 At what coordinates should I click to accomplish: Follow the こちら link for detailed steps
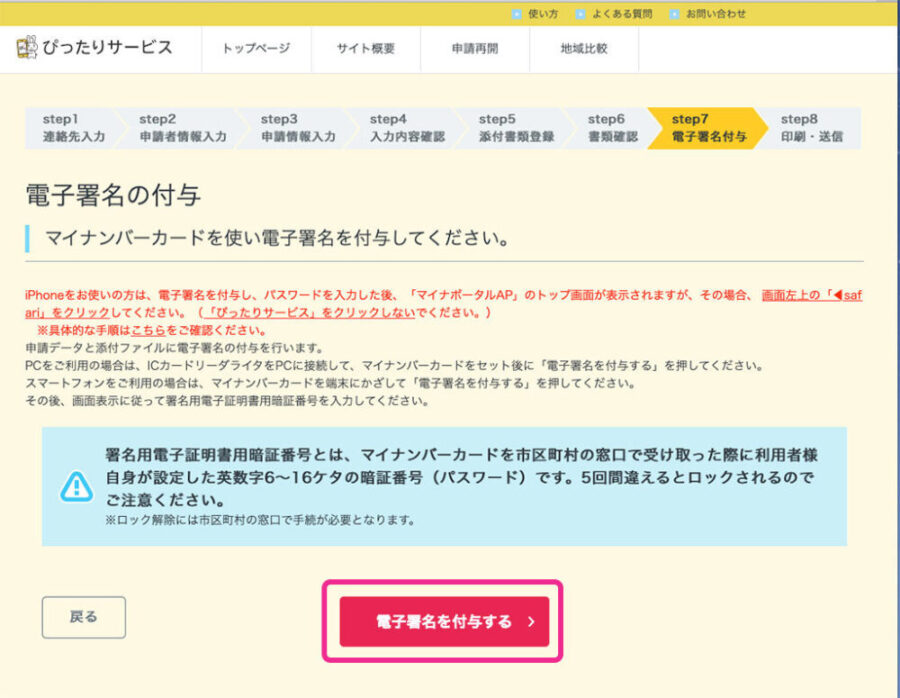(x=148, y=331)
